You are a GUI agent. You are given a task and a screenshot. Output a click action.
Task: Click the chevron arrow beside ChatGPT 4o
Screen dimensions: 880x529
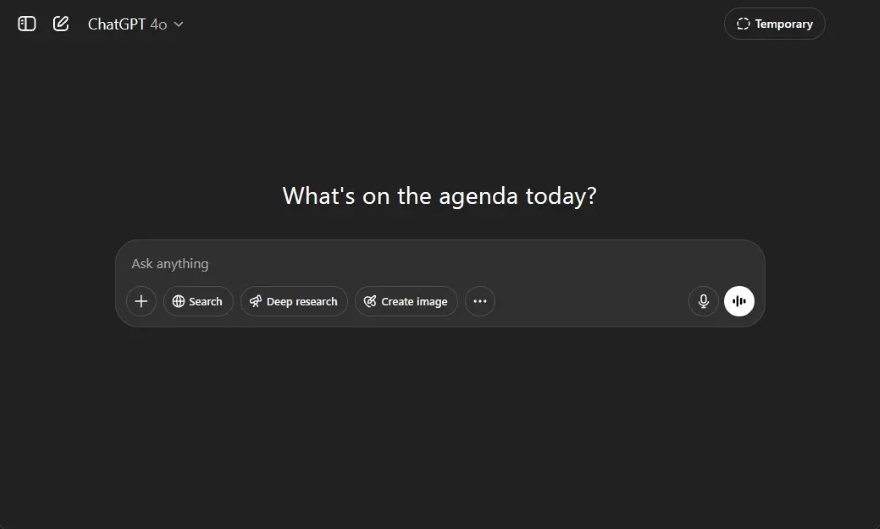click(x=178, y=24)
